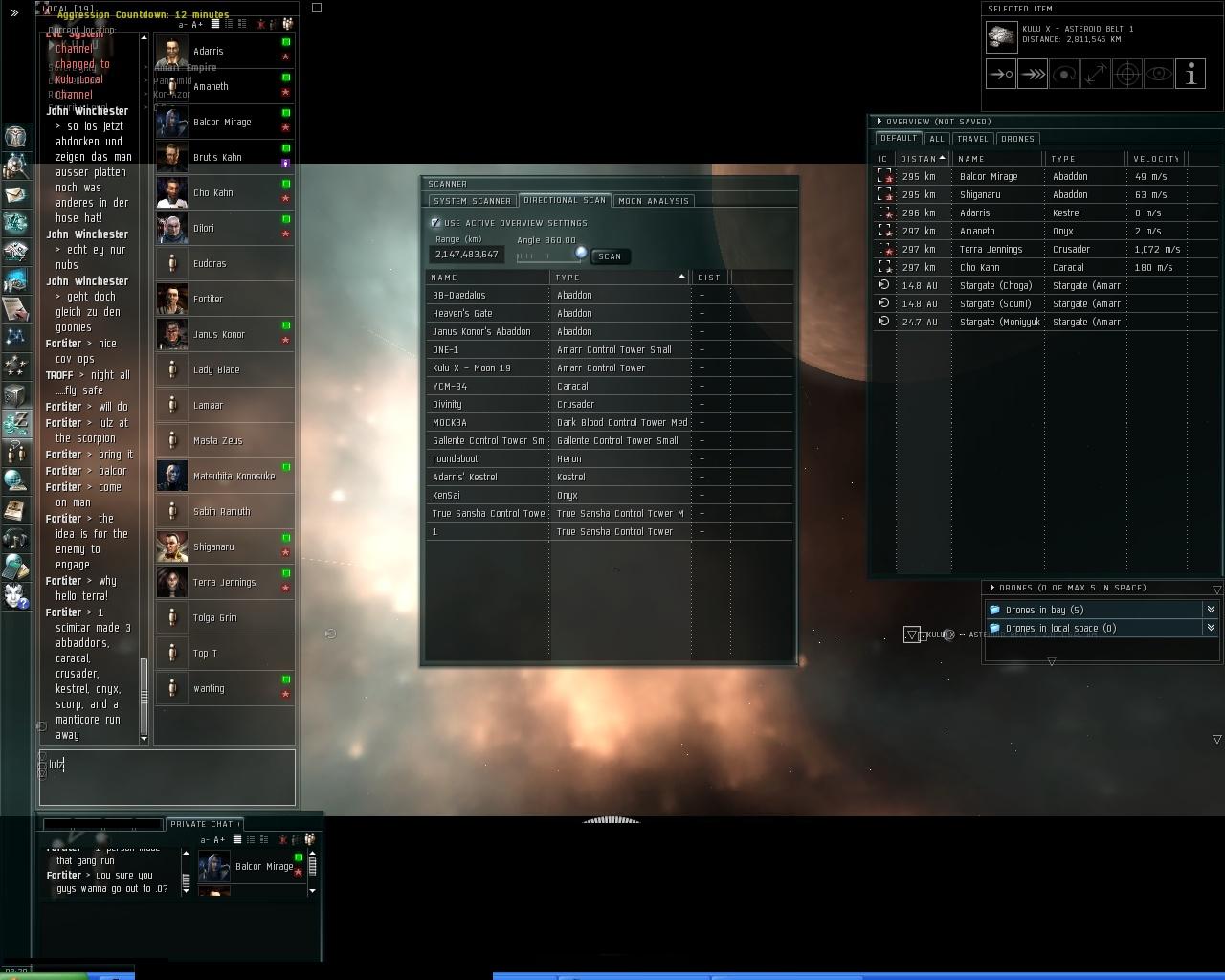Select the roundabout Heron scan result
This screenshot has width=1225, height=980.
pyautogui.click(x=610, y=458)
